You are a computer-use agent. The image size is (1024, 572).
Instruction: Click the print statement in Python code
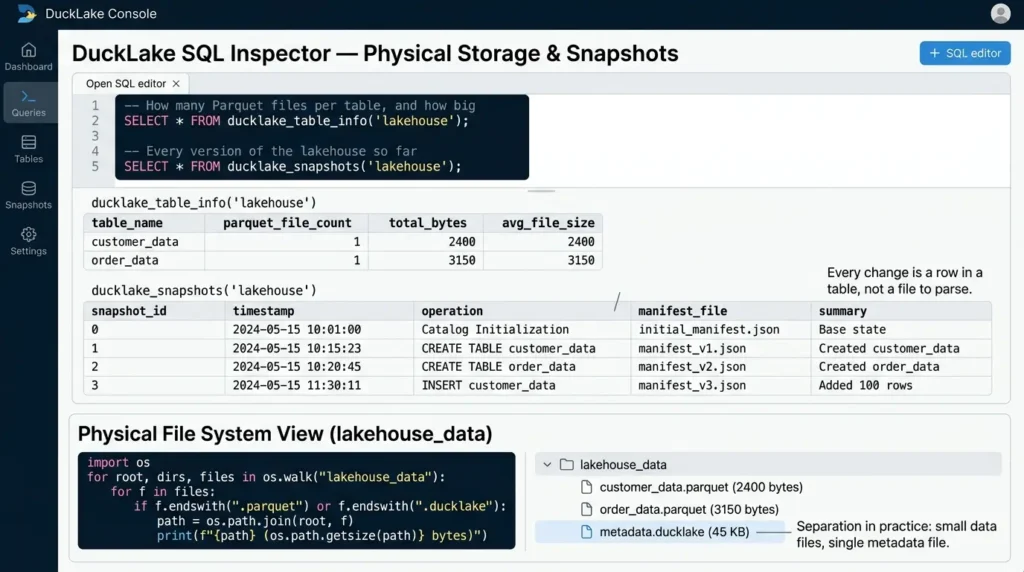pos(322,535)
